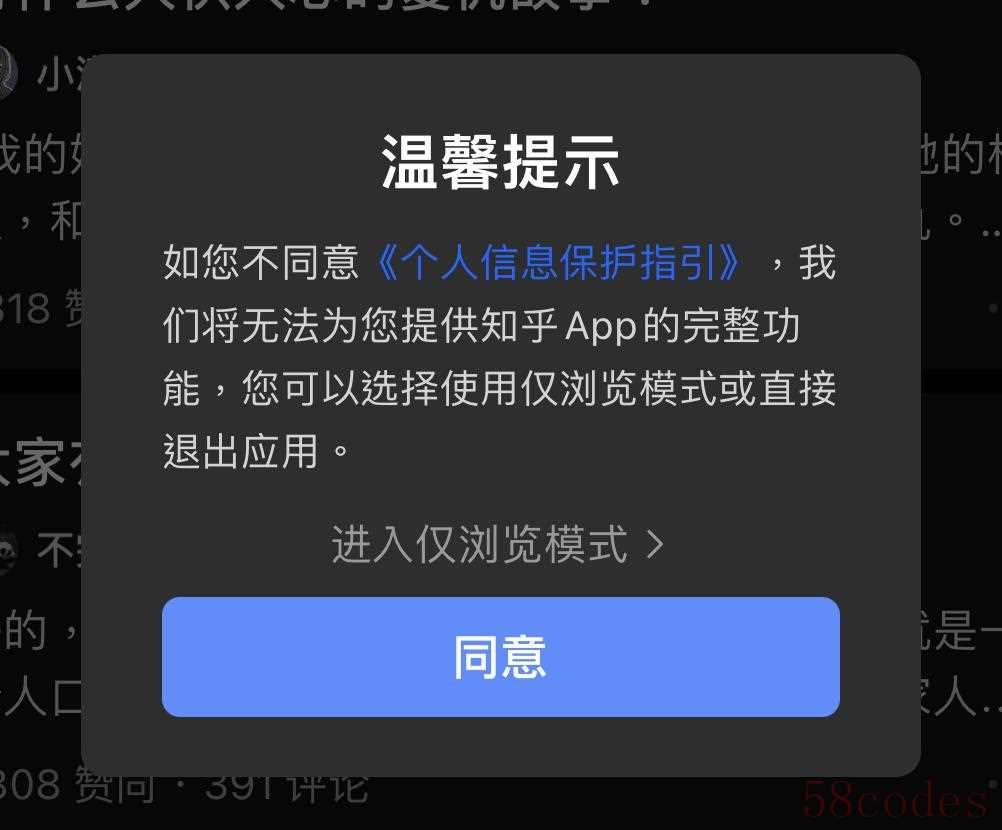Click the dimmed username starting with 小
The image size is (1002, 830).
(59, 74)
